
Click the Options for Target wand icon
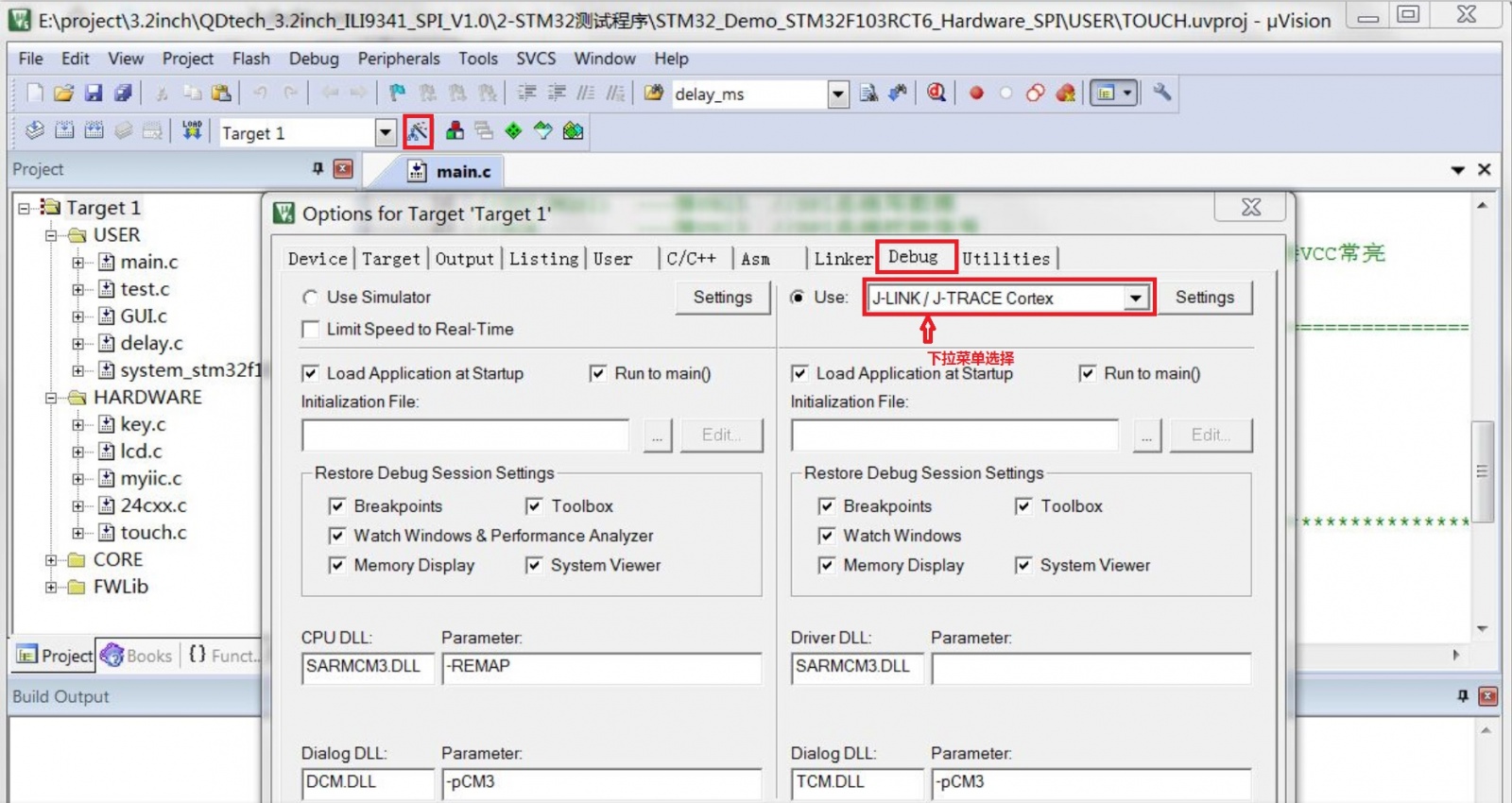pos(418,131)
